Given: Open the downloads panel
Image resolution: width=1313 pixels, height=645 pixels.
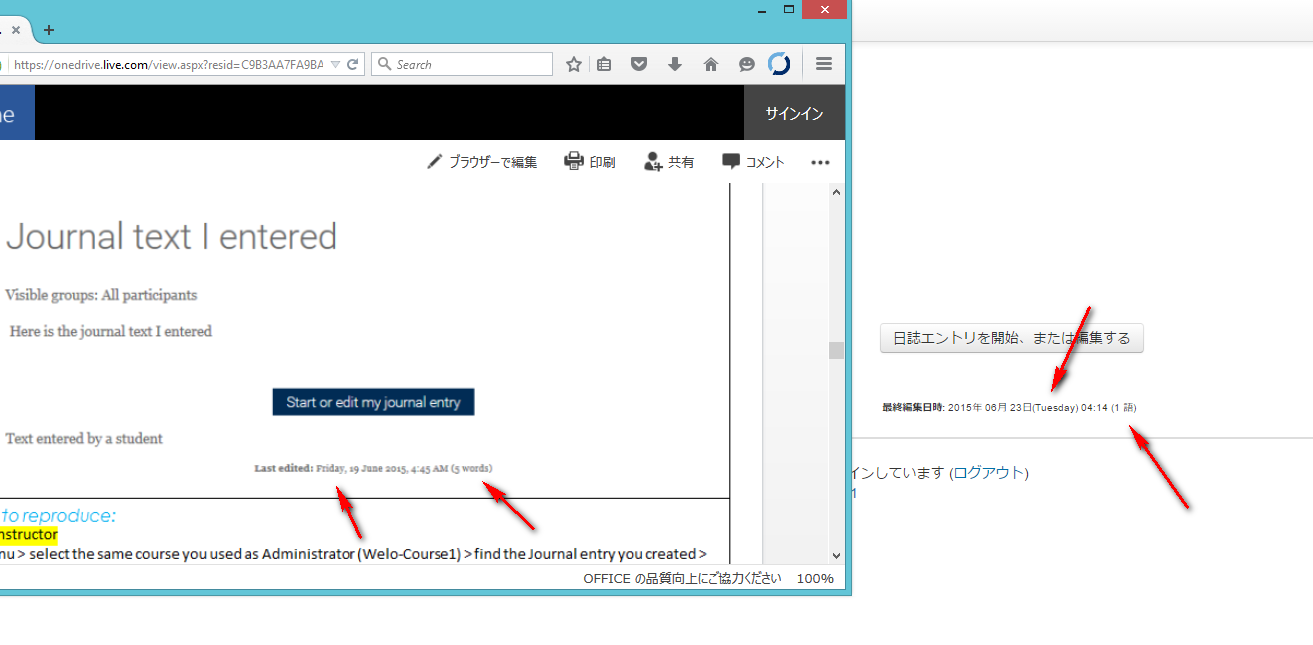Looking at the screenshot, I should click(675, 64).
